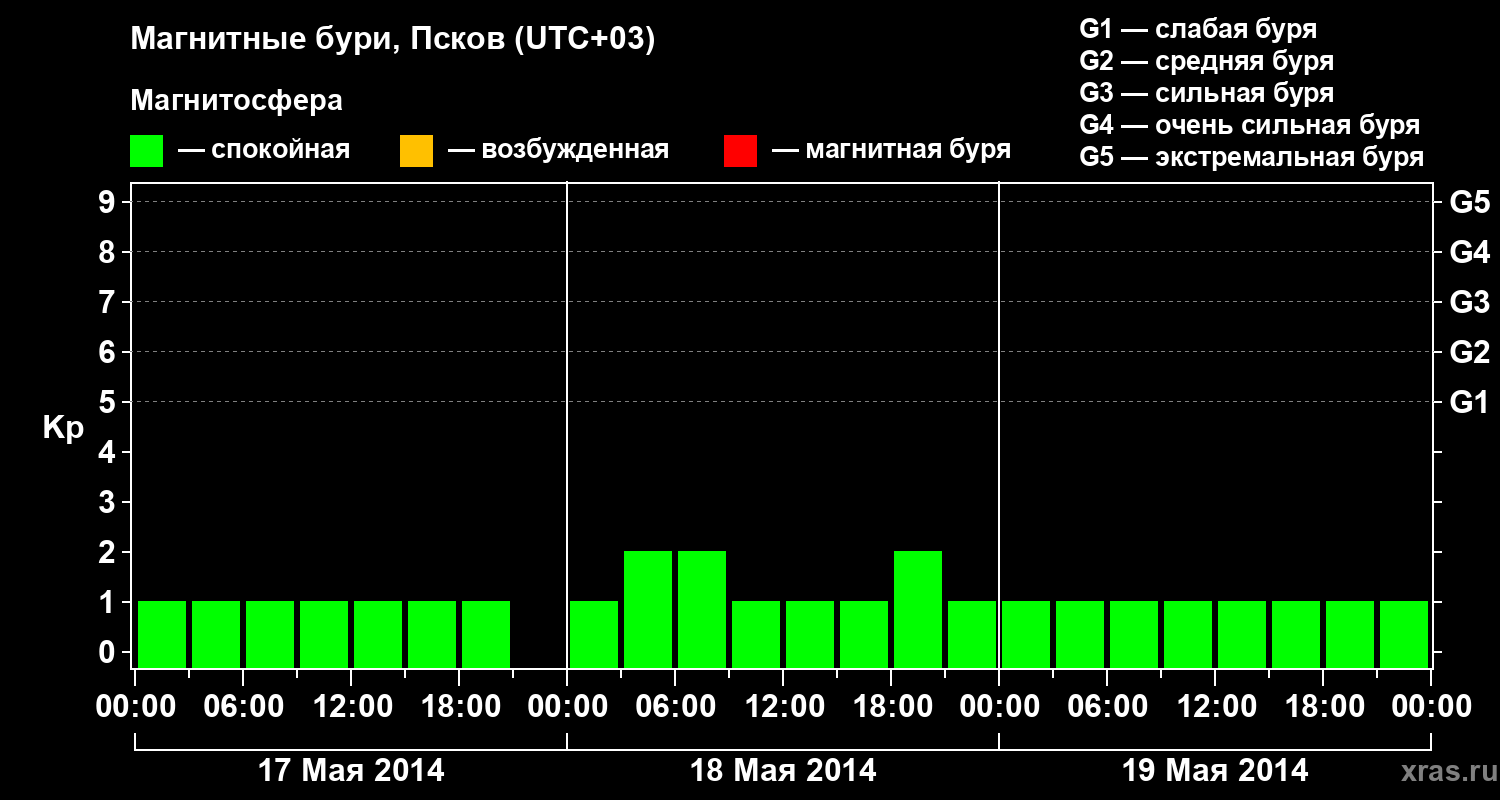Click the 12:00–15:00 bar on 19 May
Image resolution: width=1500 pixels, height=800 pixels.
1242,634
